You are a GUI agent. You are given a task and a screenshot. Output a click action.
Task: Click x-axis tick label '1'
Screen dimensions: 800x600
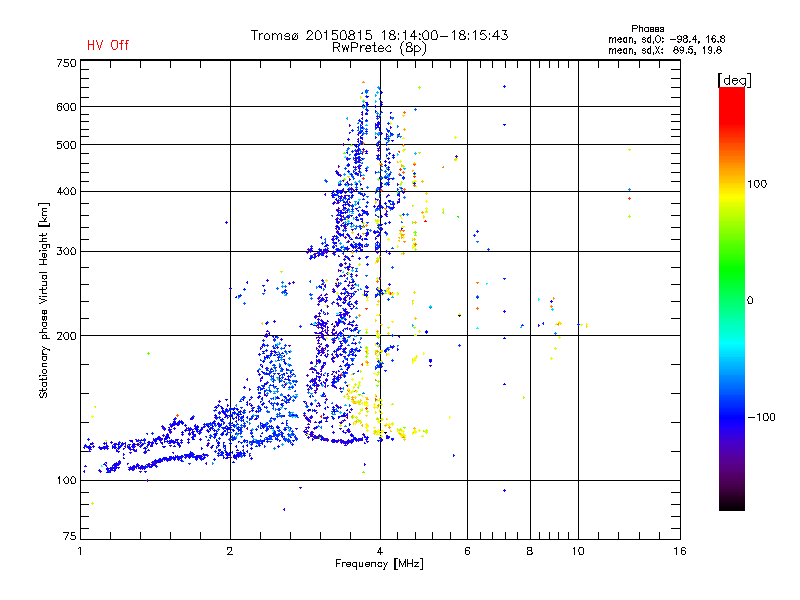(80, 551)
